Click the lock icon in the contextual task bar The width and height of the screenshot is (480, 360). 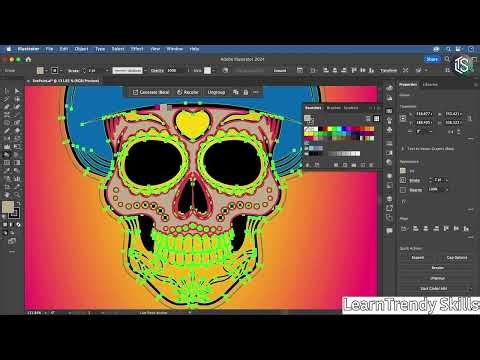(246, 92)
